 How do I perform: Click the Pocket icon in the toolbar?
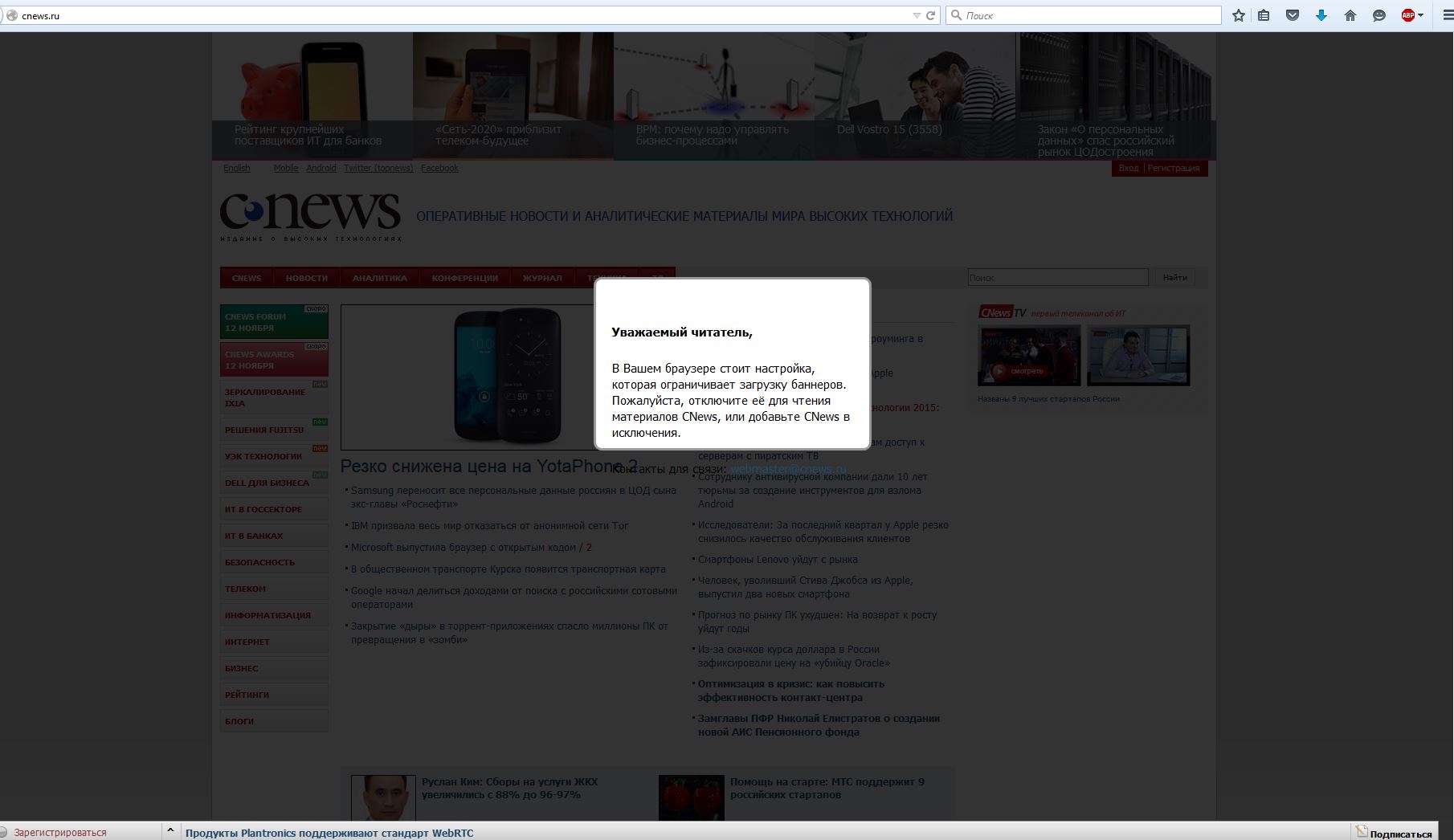click(x=1293, y=15)
